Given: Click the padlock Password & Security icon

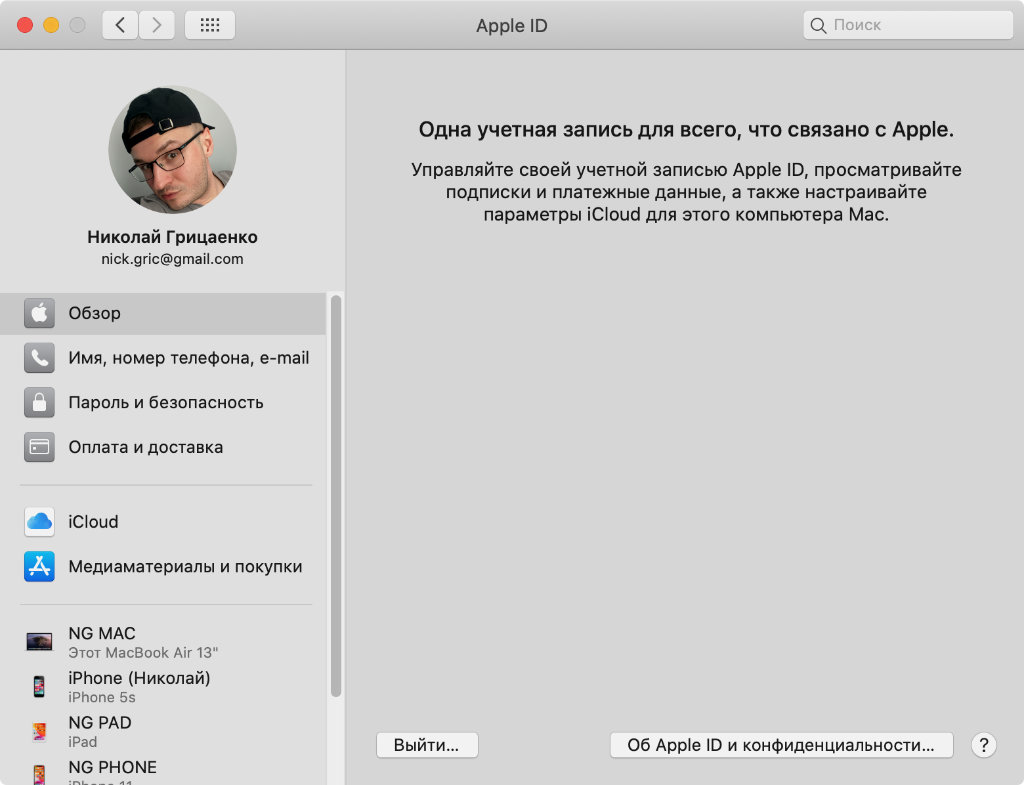Looking at the screenshot, I should (x=39, y=403).
